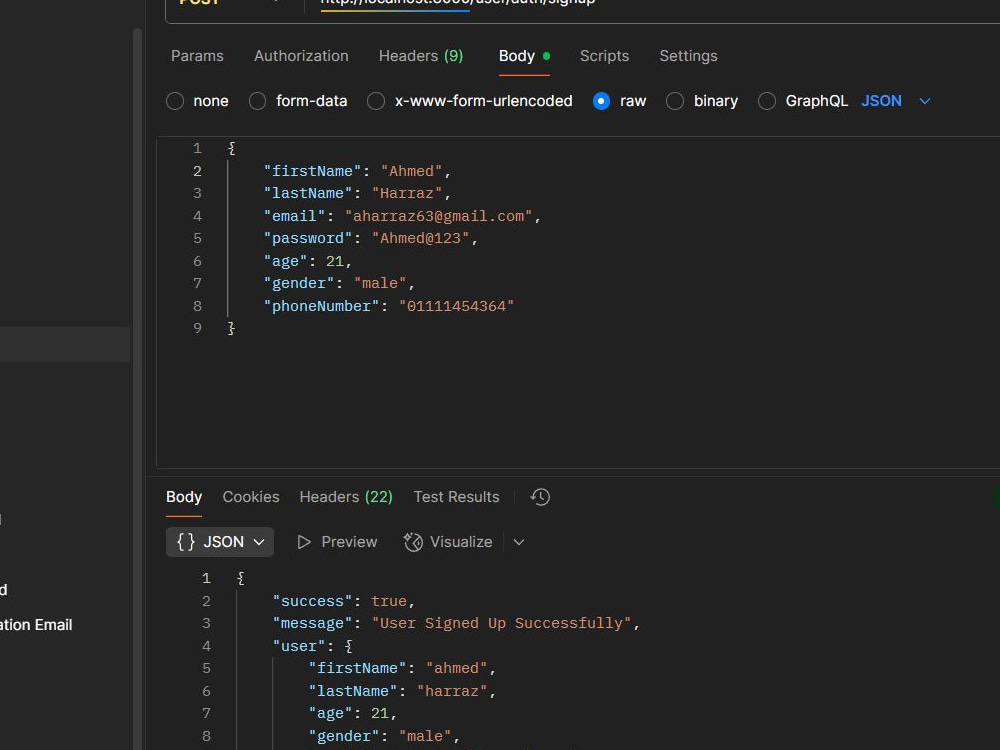Switch to the Params tab
Viewport: 1000px width, 750px height.
197,56
